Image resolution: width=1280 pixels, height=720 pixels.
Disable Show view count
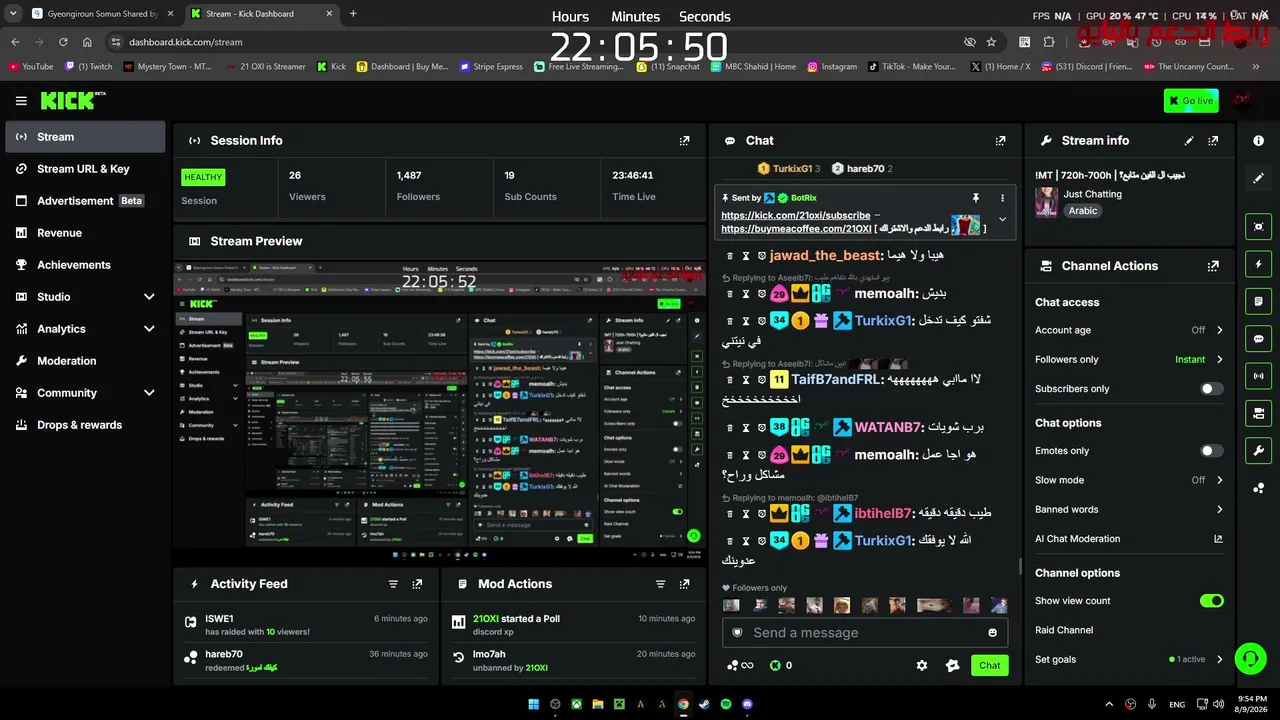click(1211, 601)
